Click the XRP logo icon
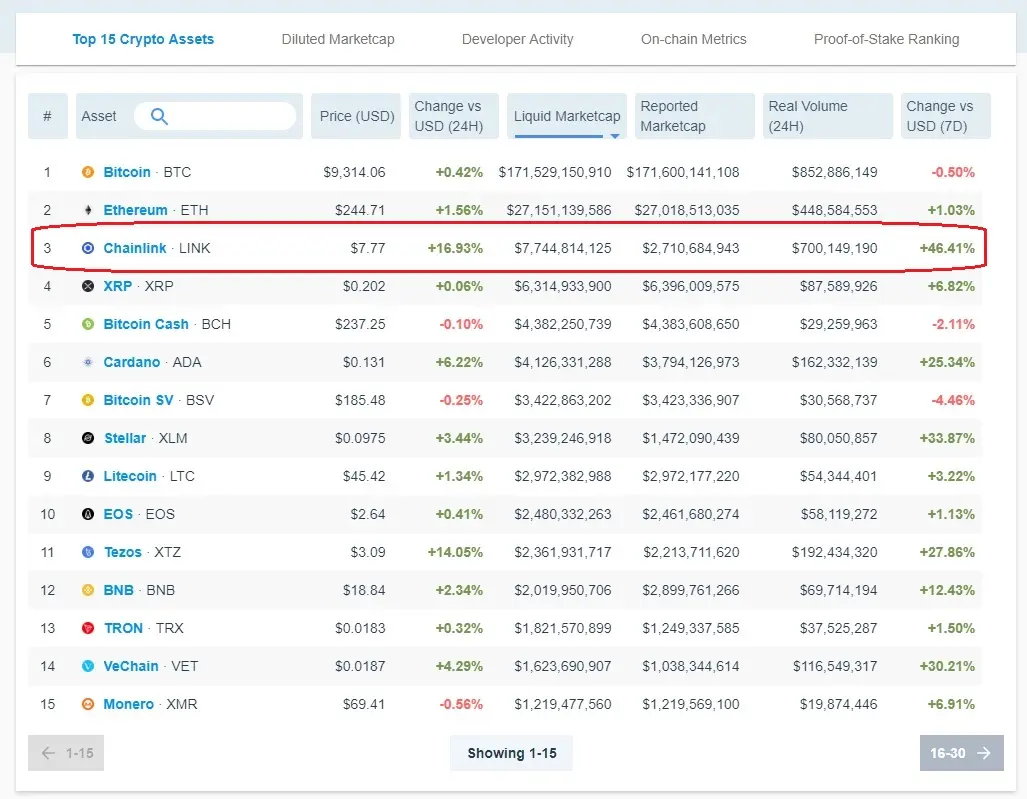Screen dimensions: 1027x799 [x=88, y=286]
